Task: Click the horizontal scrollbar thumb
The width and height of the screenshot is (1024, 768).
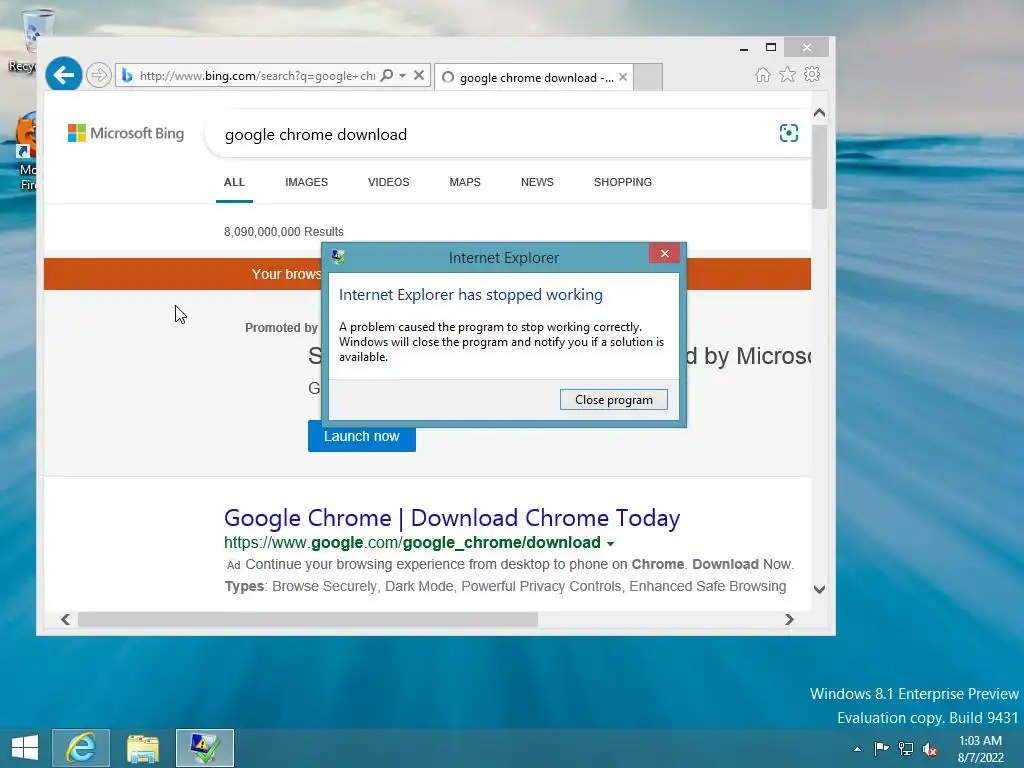Action: coord(308,619)
